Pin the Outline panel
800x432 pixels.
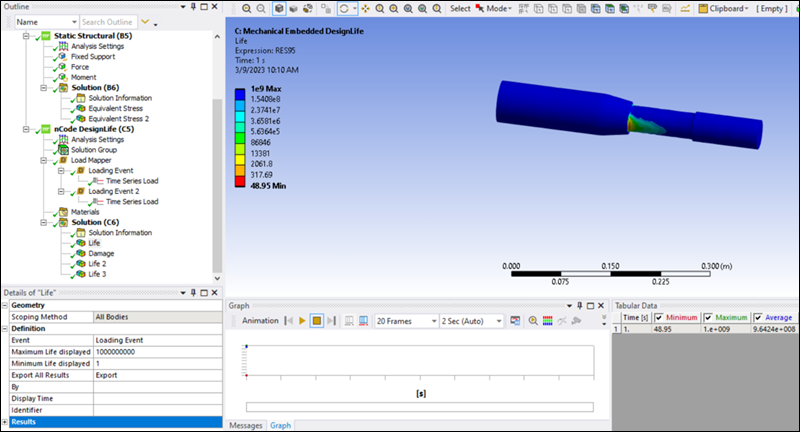191,7
